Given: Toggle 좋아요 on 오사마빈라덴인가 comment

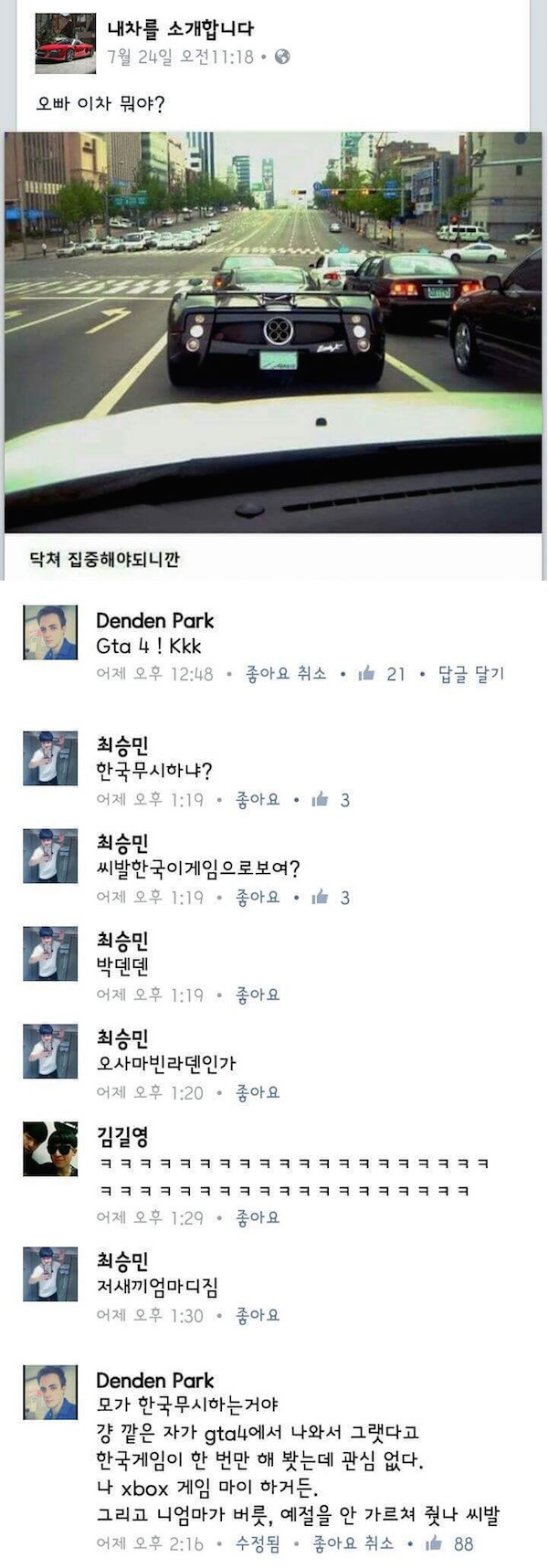Looking at the screenshot, I should point(258,1092).
